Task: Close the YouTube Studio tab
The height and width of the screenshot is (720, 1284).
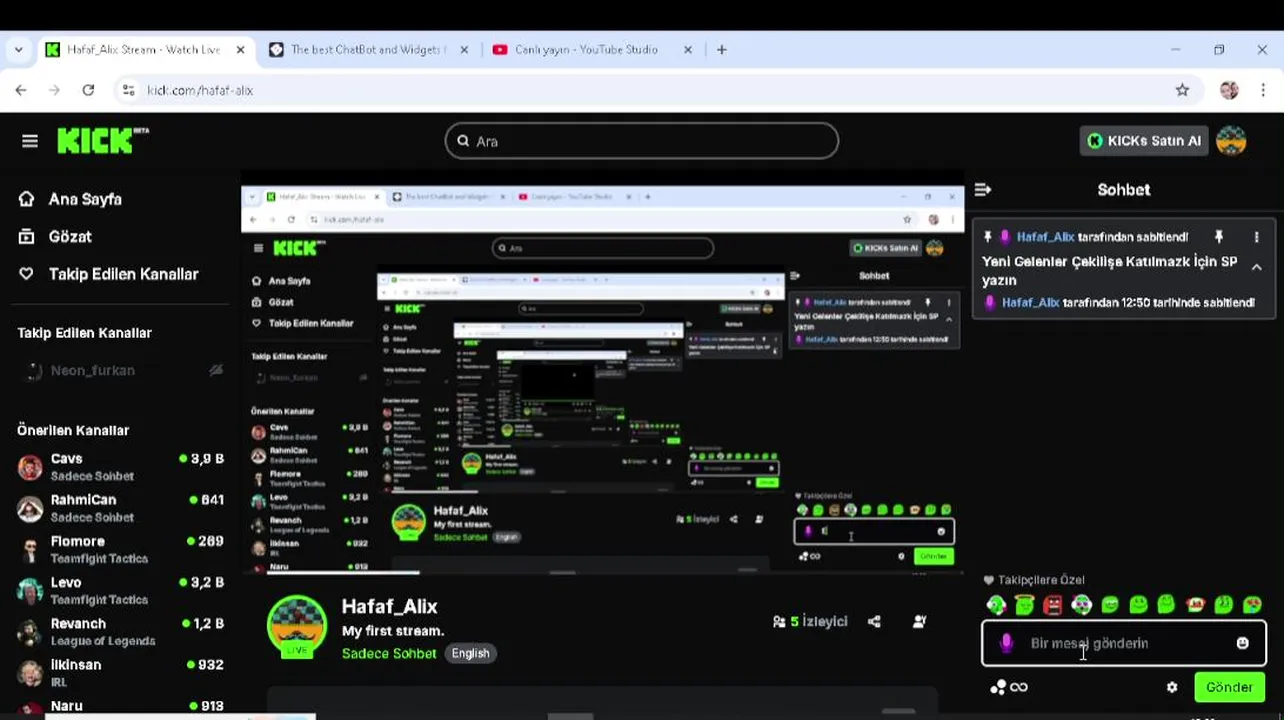Action: tap(688, 49)
